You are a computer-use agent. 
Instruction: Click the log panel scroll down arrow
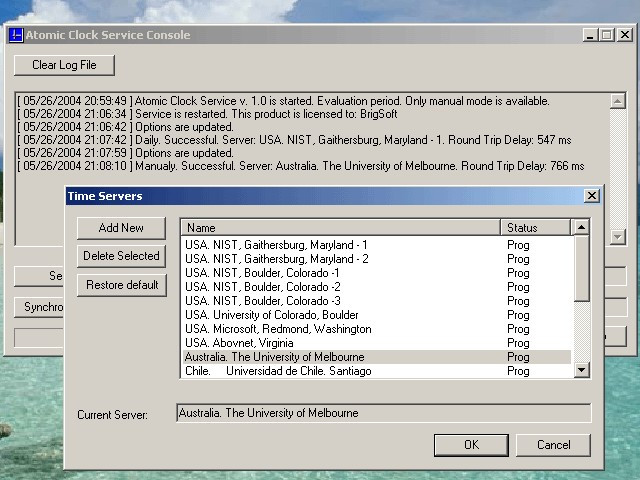tap(618, 237)
